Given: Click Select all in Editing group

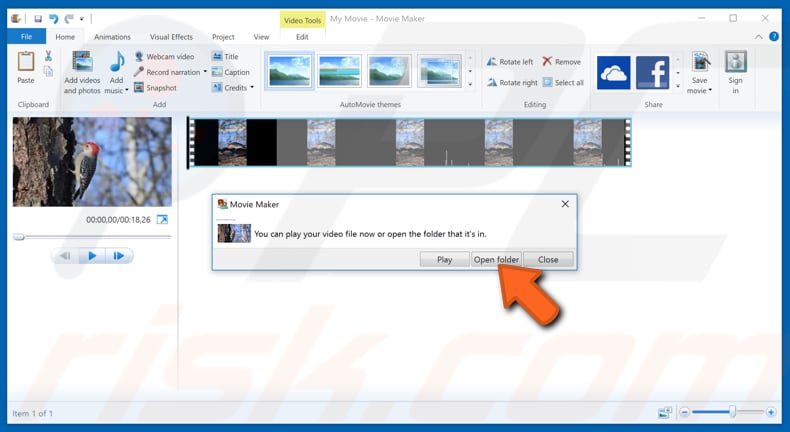Looking at the screenshot, I should 563,83.
